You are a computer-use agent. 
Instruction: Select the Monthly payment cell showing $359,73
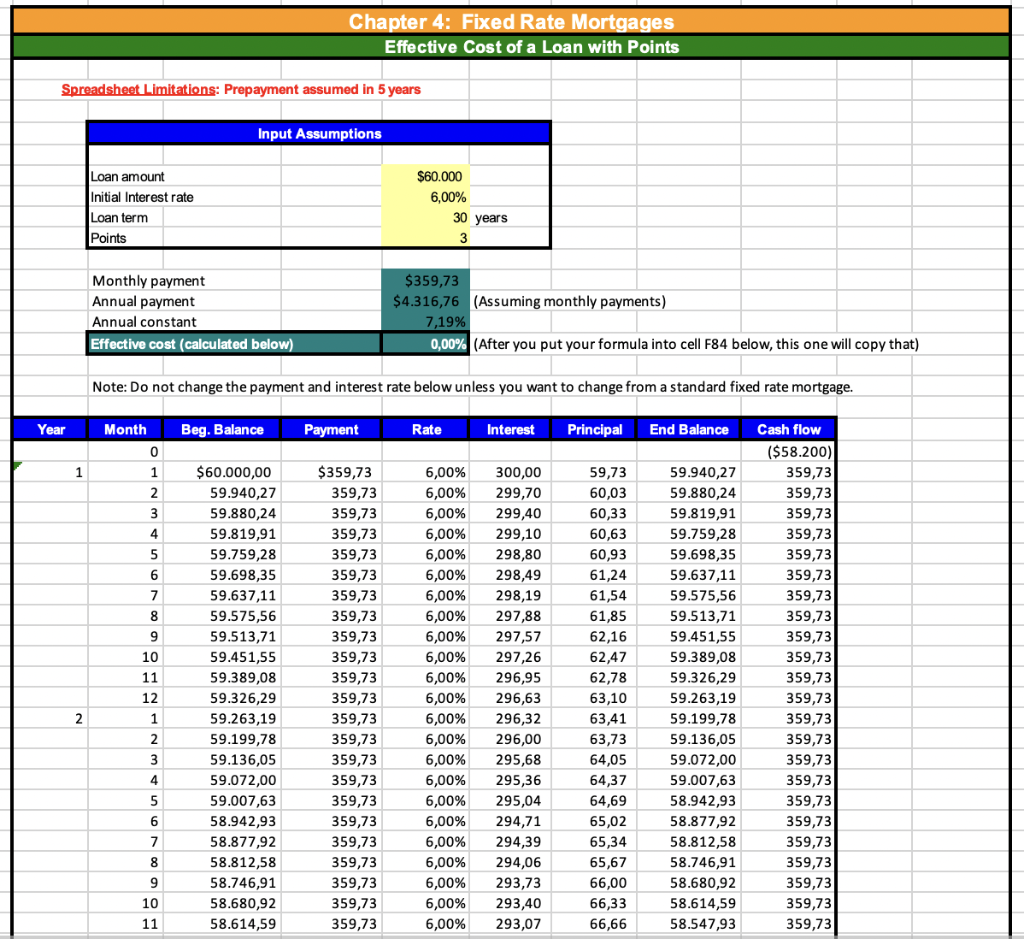[x=424, y=281]
